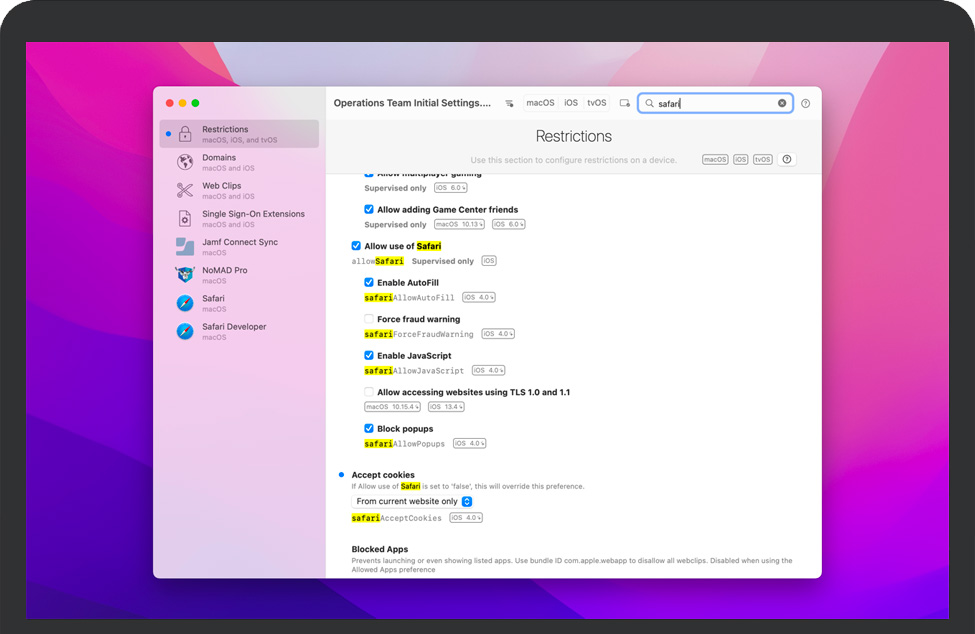Image resolution: width=975 pixels, height=634 pixels.
Task: Open Single Sign-On Extensions payload icon
Action: coord(185,218)
